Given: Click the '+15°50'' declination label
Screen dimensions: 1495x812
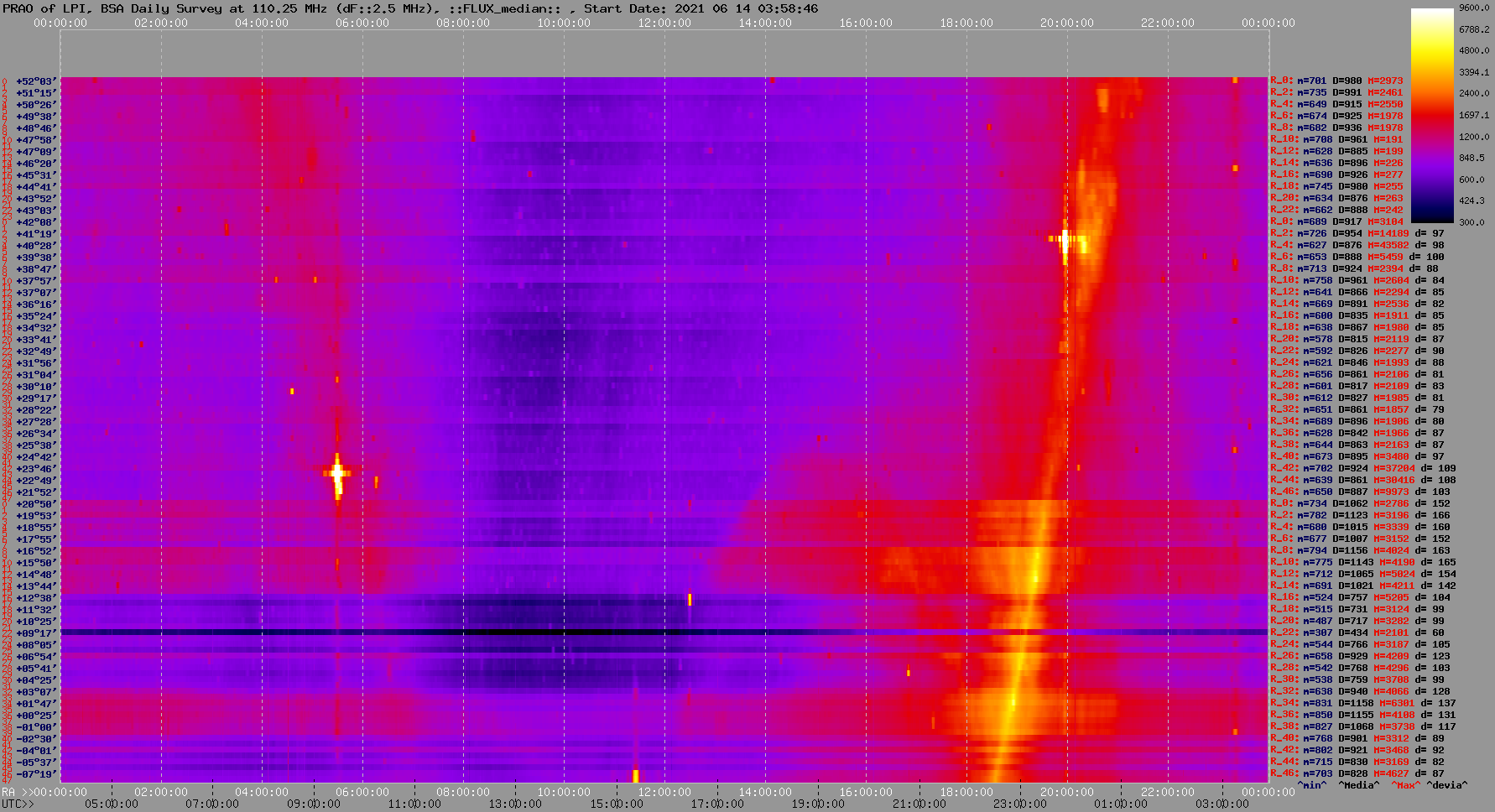Looking at the screenshot, I should (36, 563).
